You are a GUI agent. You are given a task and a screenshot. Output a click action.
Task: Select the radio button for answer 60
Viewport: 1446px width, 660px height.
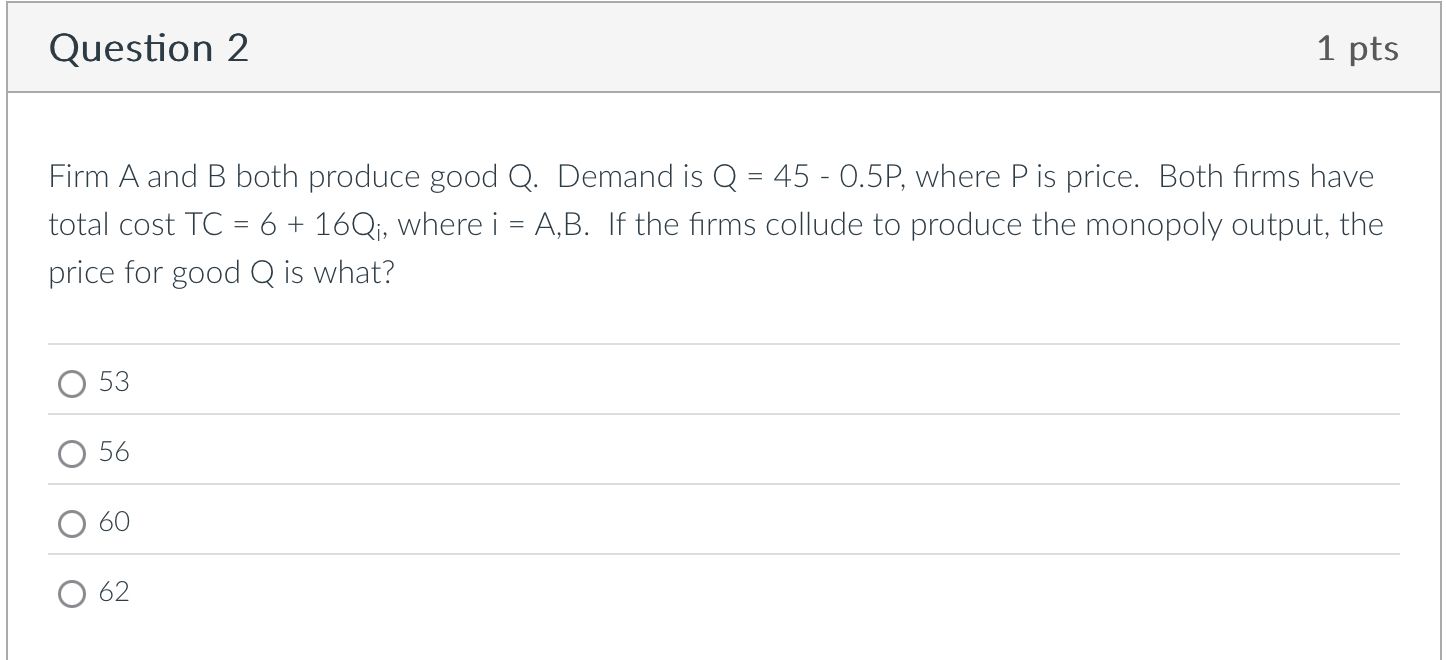71,523
